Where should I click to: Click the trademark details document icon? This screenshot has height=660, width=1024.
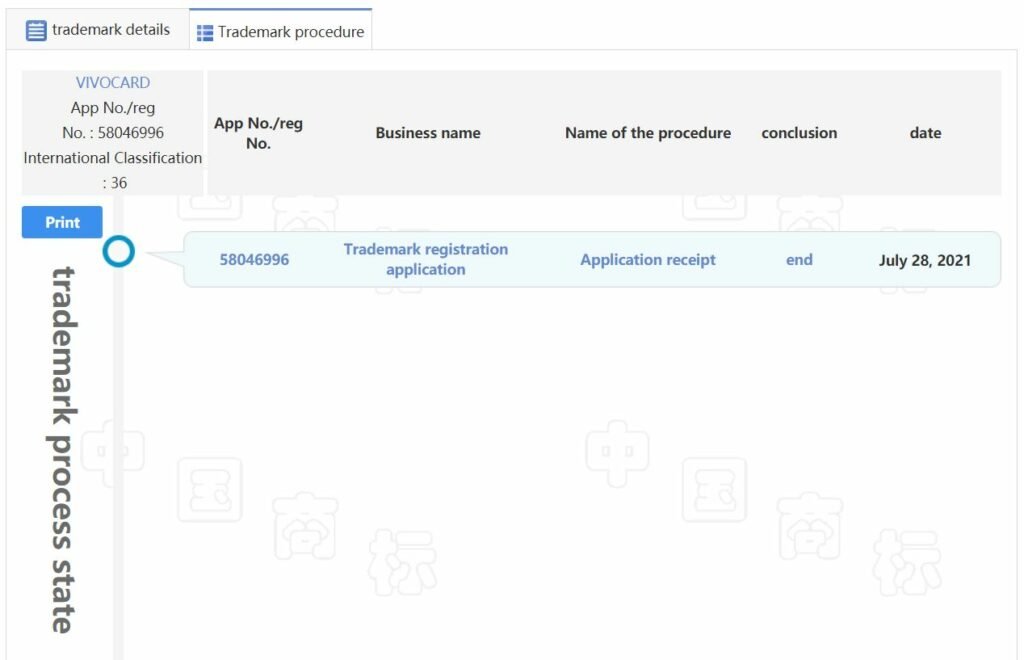pyautogui.click(x=36, y=31)
